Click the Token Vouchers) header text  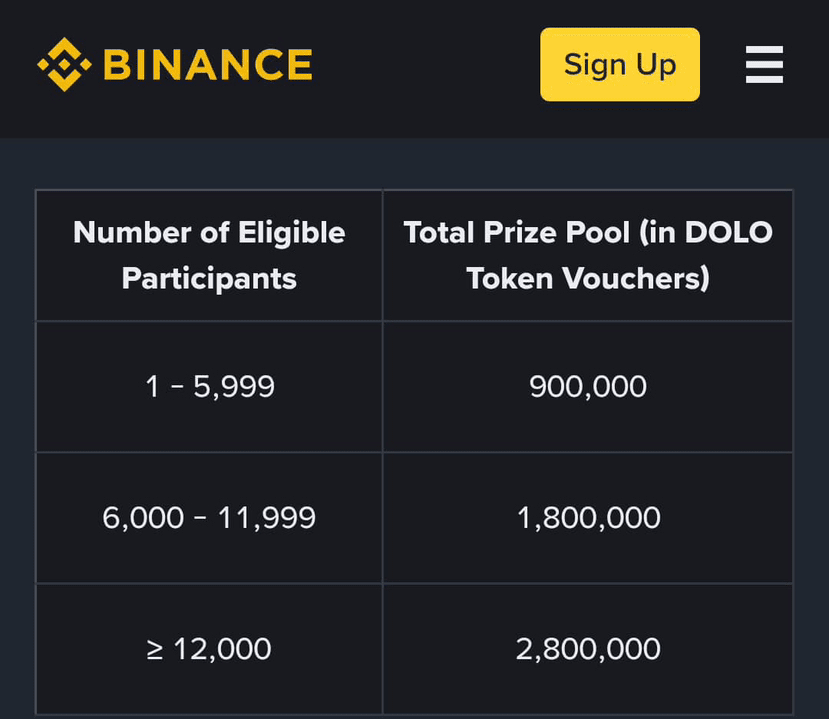tap(588, 279)
